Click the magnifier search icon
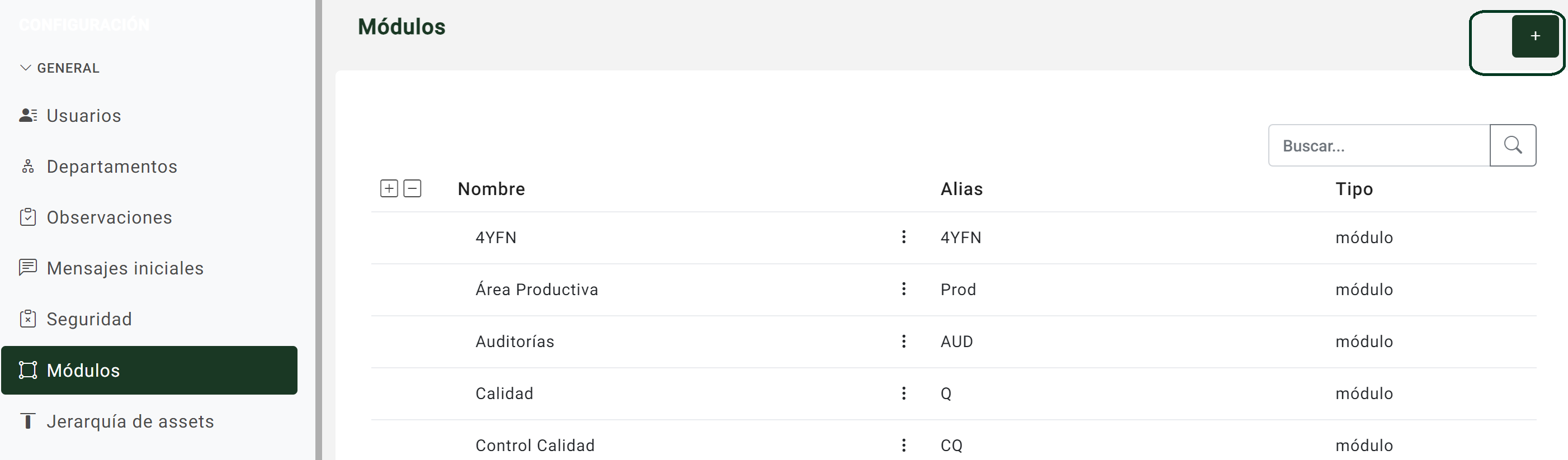Image resolution: width=1568 pixels, height=460 pixels. [1513, 145]
